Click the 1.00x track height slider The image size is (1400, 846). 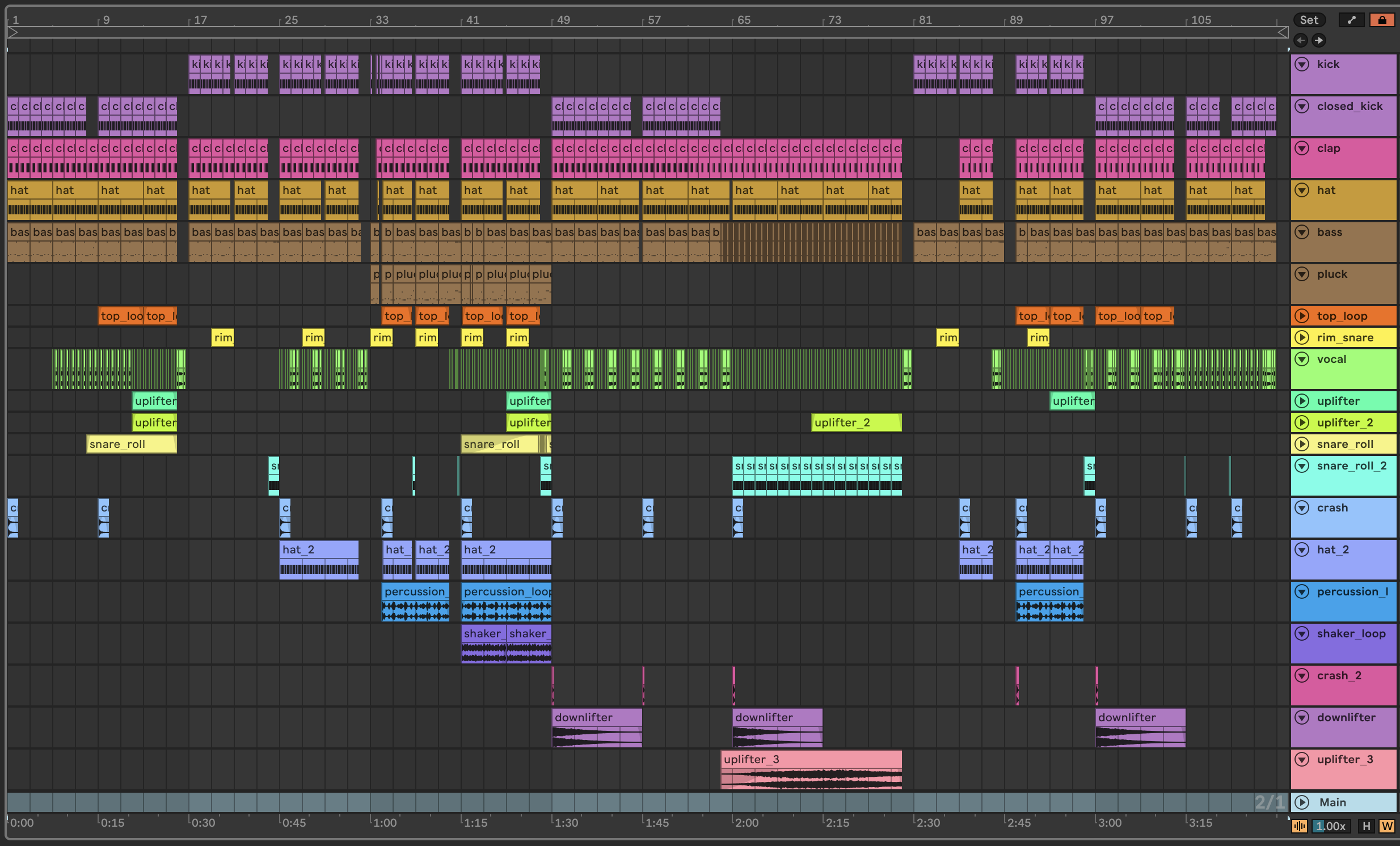(1331, 826)
